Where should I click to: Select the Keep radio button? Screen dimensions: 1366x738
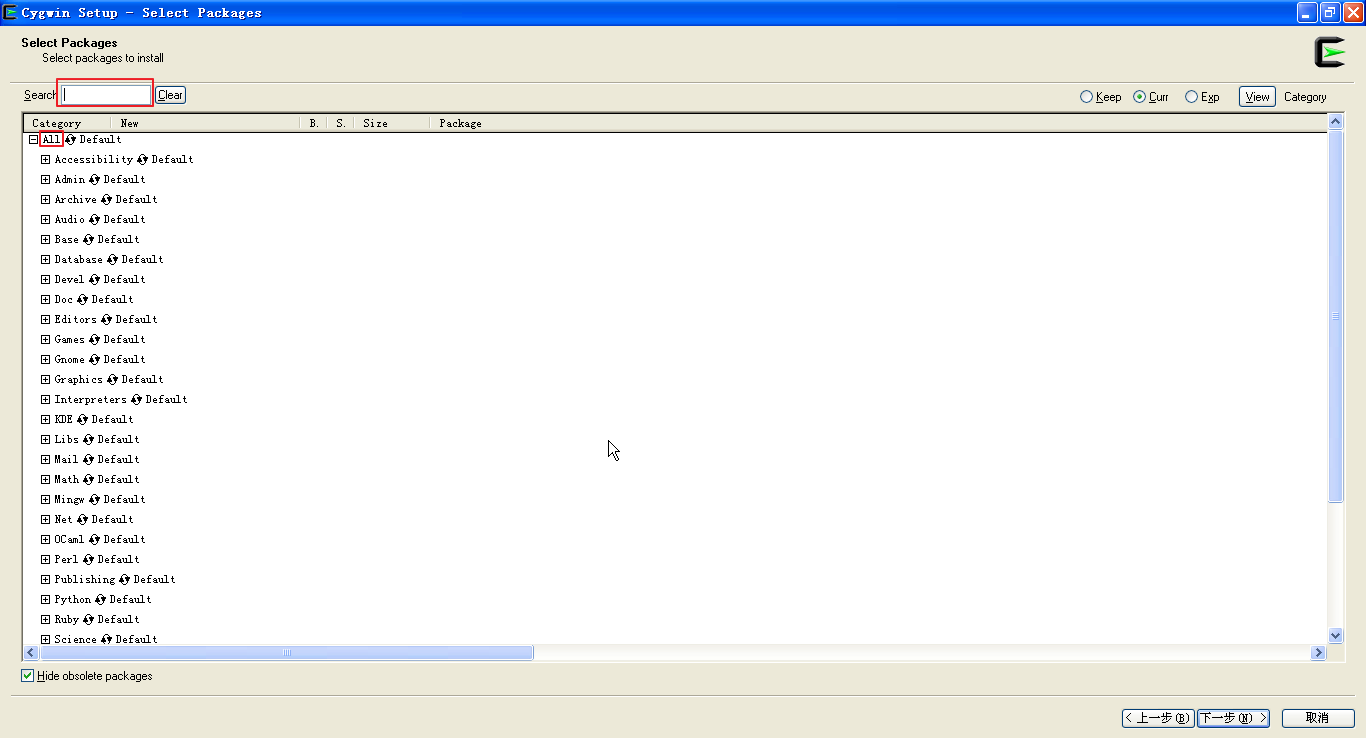(1087, 97)
